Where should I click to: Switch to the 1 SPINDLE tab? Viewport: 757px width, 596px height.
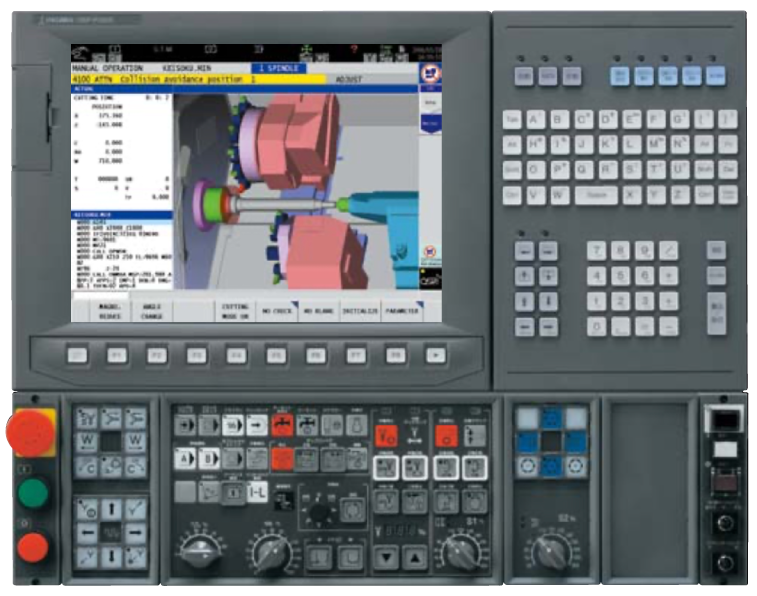(279, 68)
